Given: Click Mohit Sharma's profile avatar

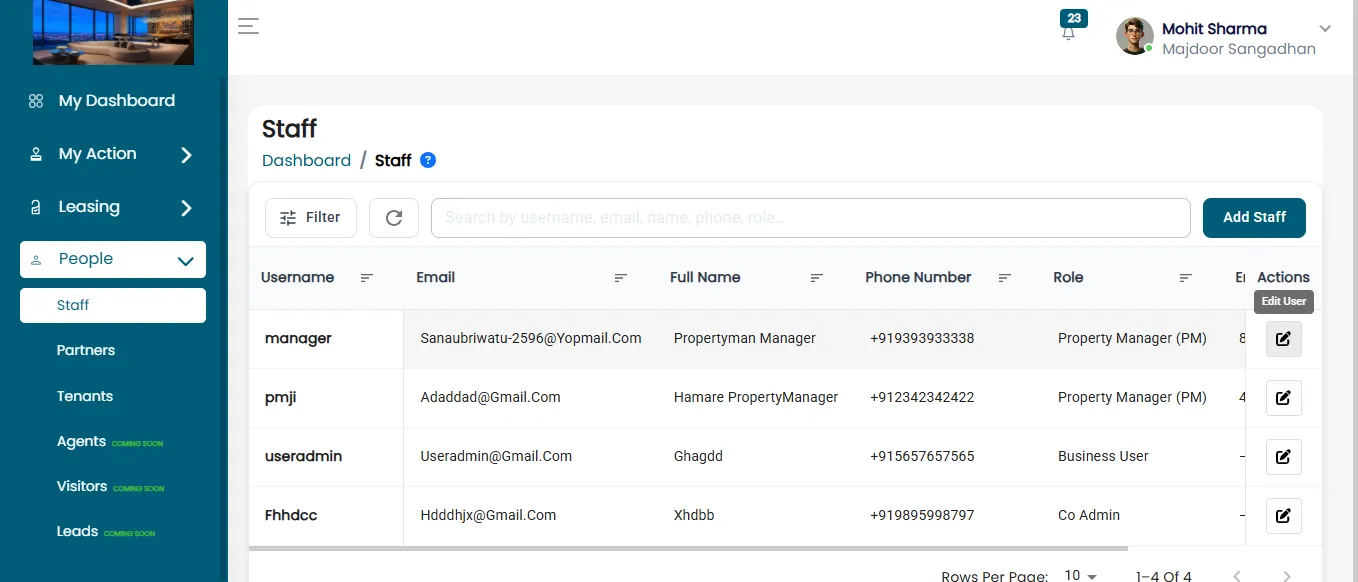Looking at the screenshot, I should click(1135, 37).
